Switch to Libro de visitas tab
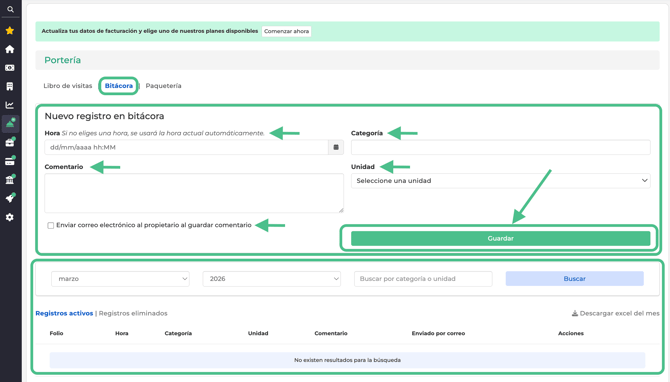This screenshot has height=382, width=670. click(68, 85)
